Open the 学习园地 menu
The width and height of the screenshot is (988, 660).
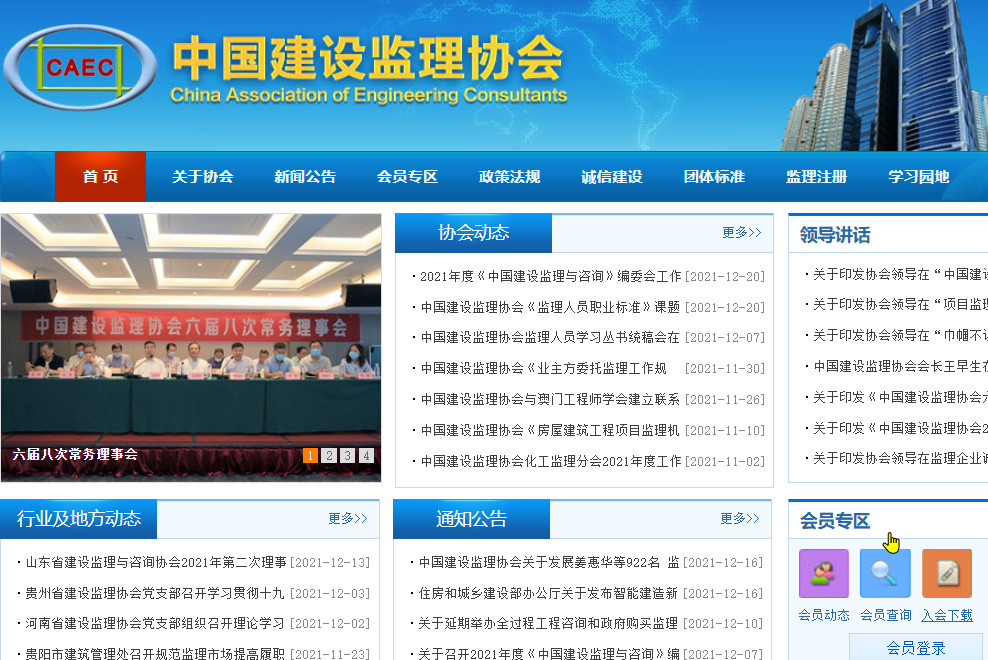(x=919, y=177)
